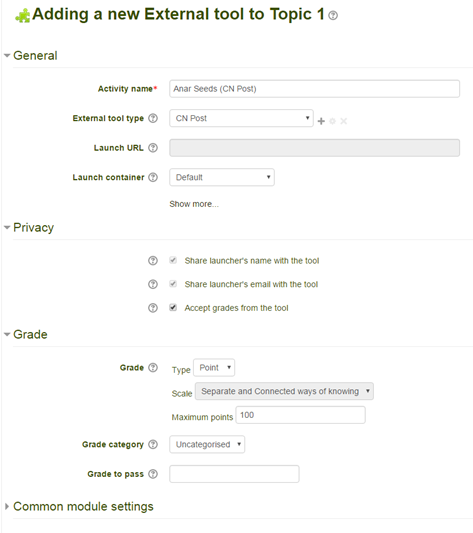The height and width of the screenshot is (533, 473).
Task: Click the Activity name text field
Action: click(315, 89)
